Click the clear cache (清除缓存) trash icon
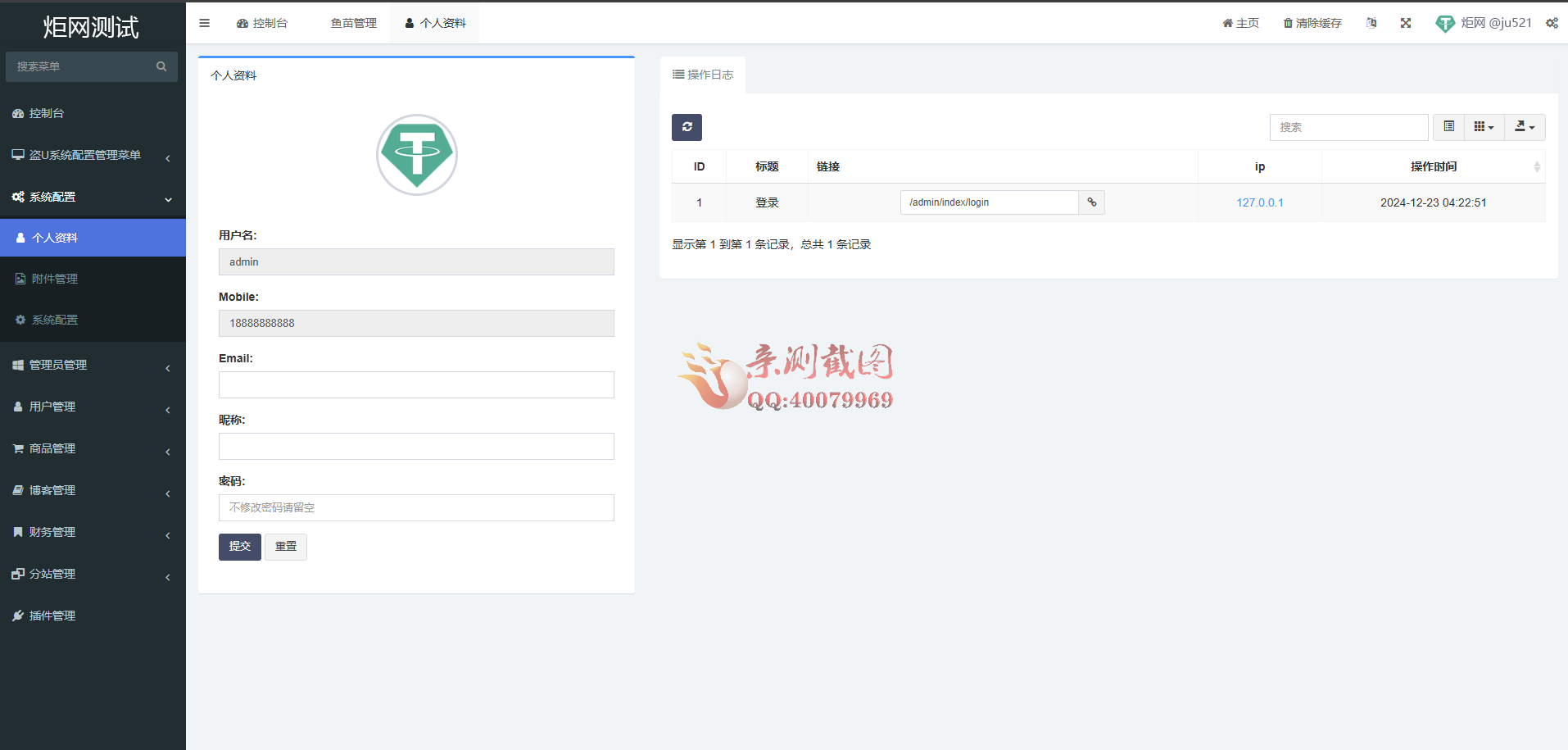 [x=1287, y=22]
